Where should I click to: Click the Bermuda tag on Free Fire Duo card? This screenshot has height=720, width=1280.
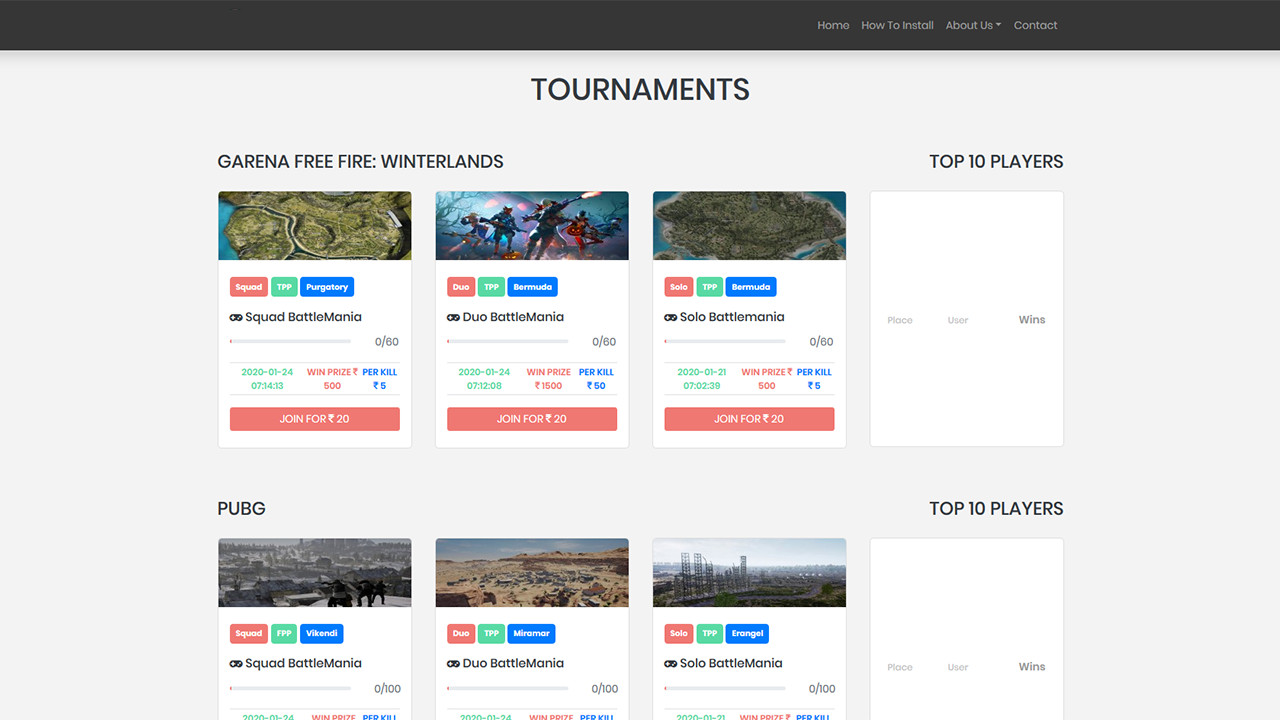[x=532, y=287]
